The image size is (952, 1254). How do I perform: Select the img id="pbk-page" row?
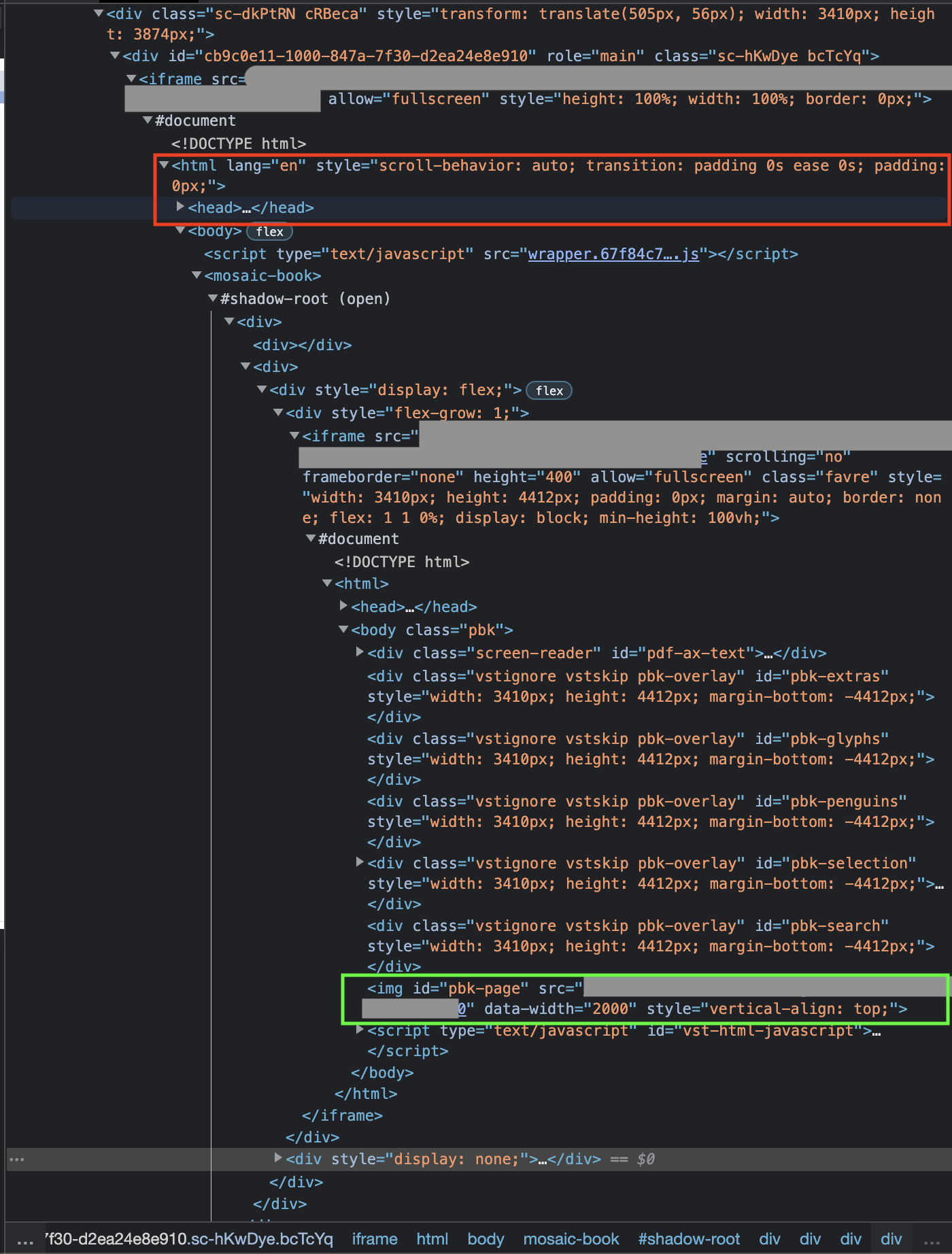pos(645,999)
